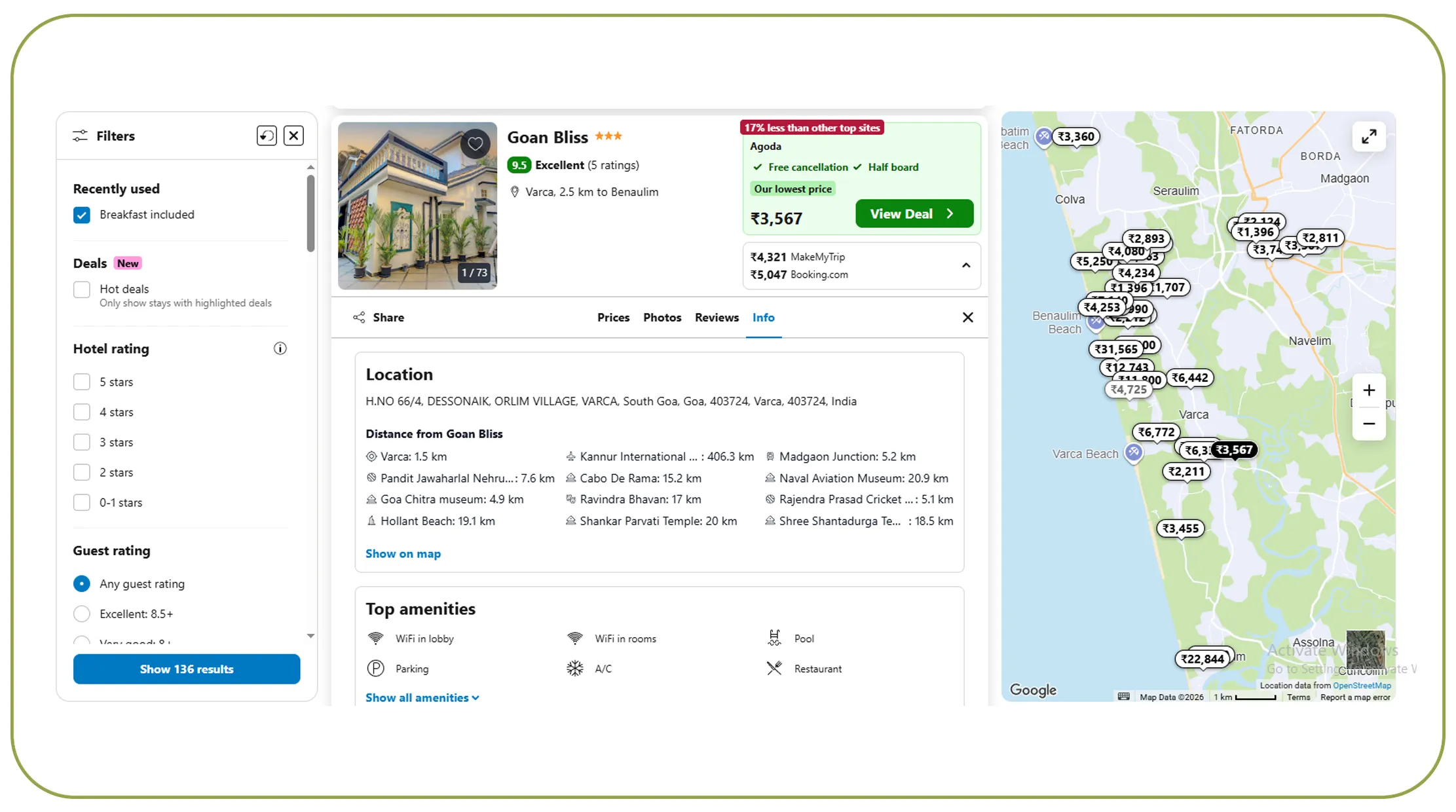The image size is (1456, 812).
Task: Click the Google logo on map
Action: click(x=1033, y=690)
